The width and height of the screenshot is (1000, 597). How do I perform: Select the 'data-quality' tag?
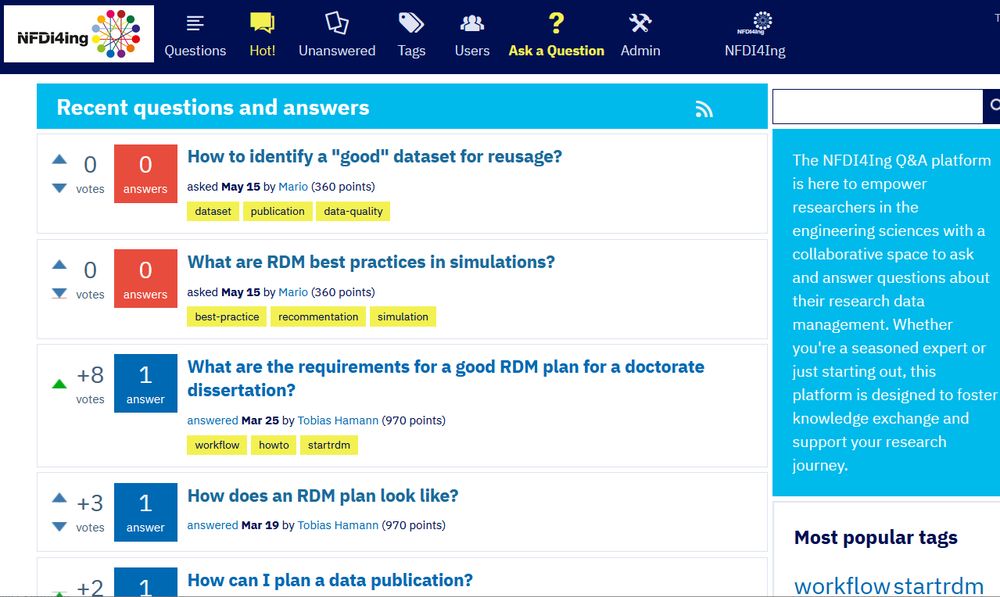click(x=353, y=211)
